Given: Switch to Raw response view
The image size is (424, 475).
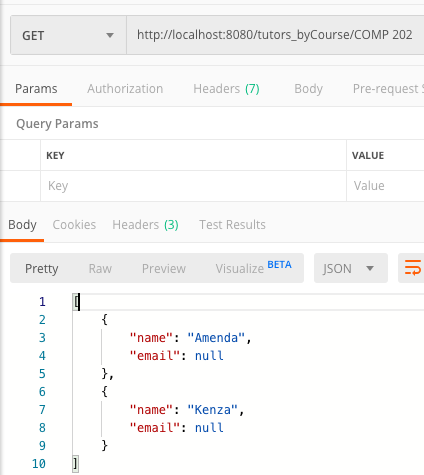Looking at the screenshot, I should coord(100,268).
